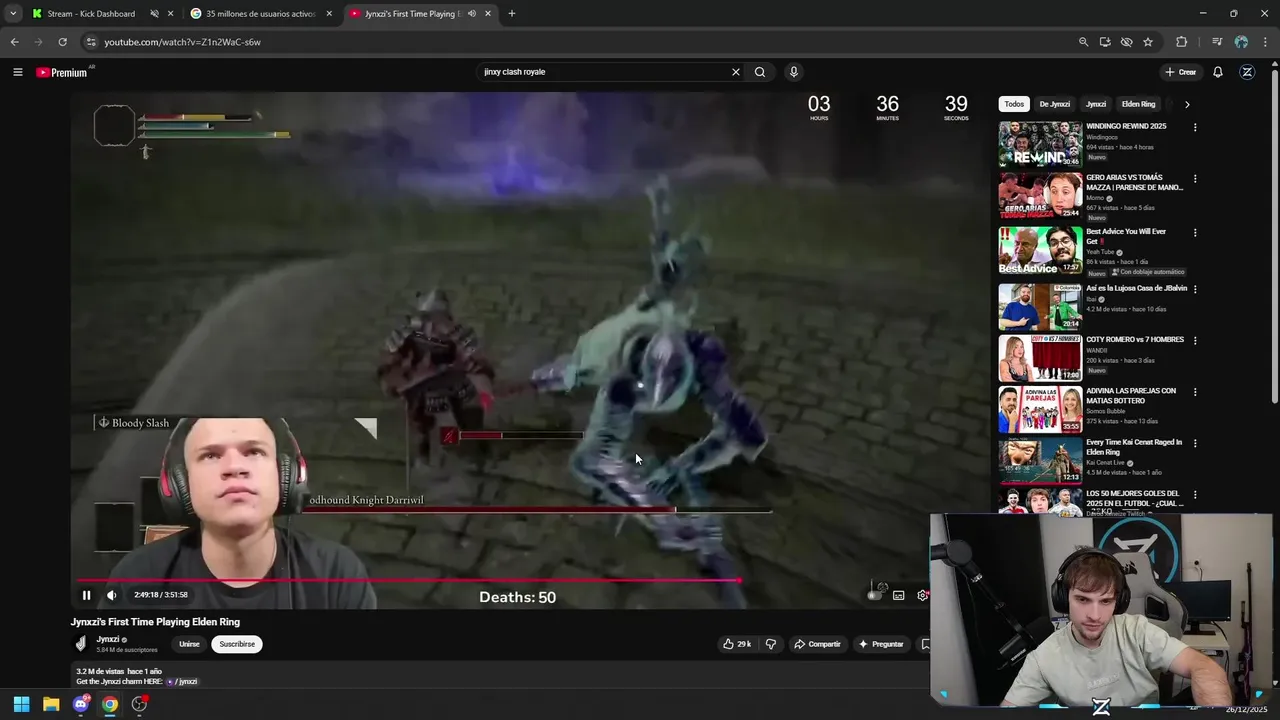
Task: Open a new browser tab
Action: pos(512,14)
